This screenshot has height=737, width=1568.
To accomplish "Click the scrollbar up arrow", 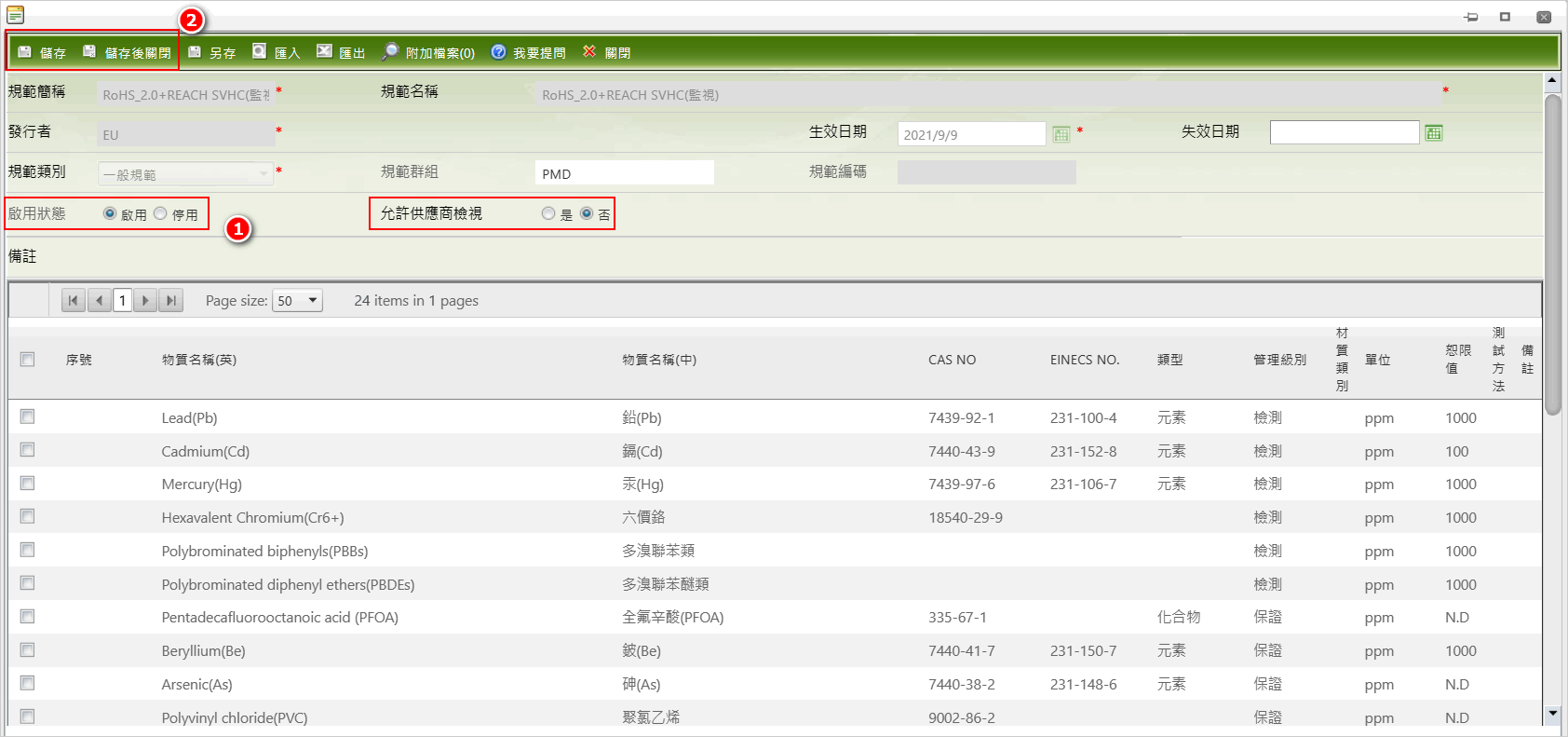I will pyautogui.click(x=1552, y=81).
